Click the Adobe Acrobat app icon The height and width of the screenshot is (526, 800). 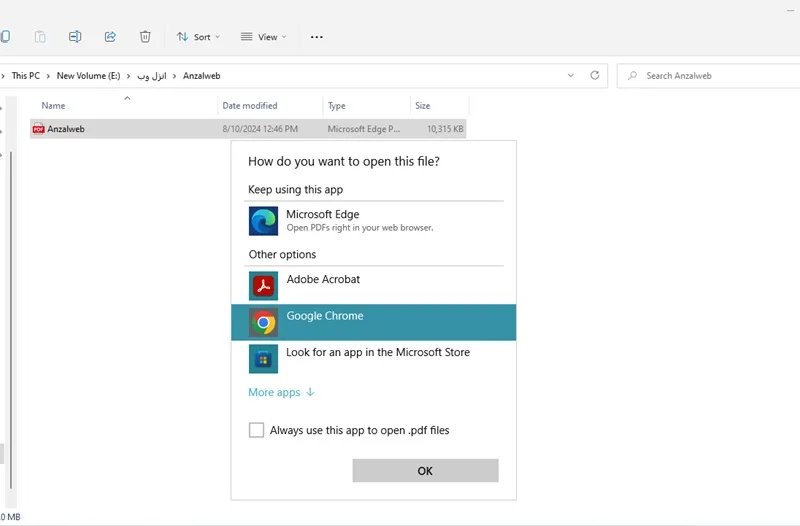coord(263,286)
